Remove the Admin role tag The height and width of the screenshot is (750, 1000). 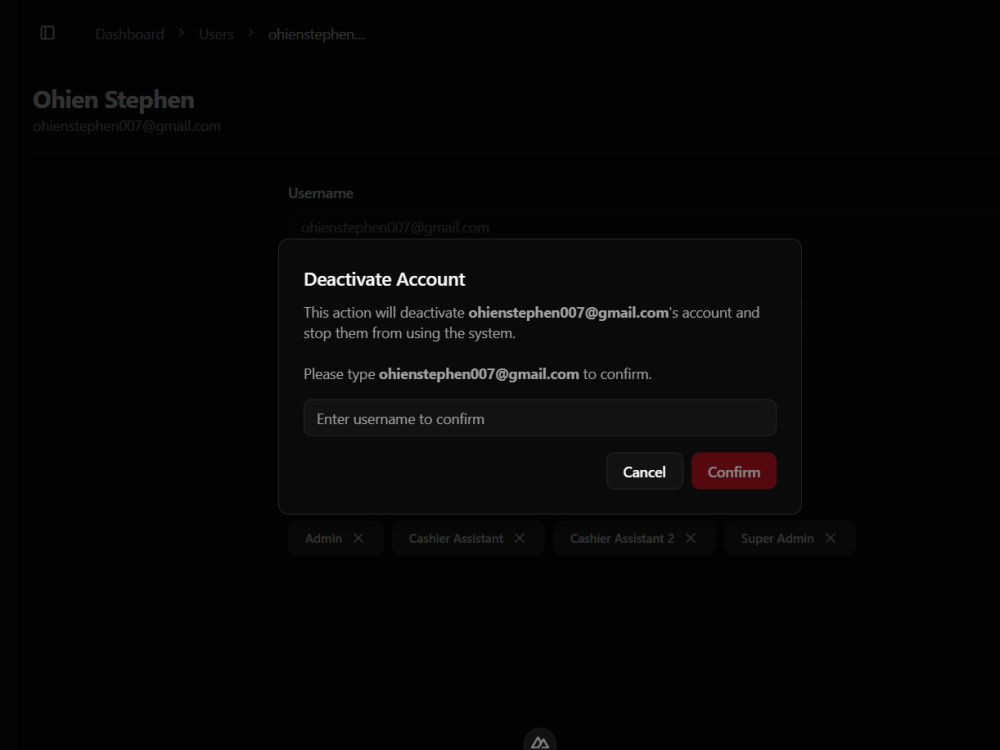coord(358,538)
